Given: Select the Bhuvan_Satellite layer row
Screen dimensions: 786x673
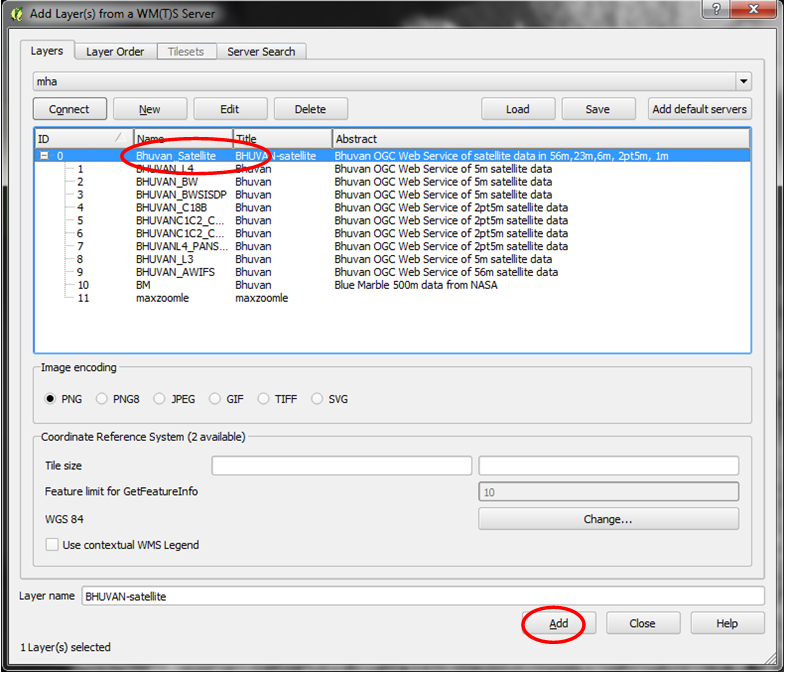Looking at the screenshot, I should (x=392, y=156).
